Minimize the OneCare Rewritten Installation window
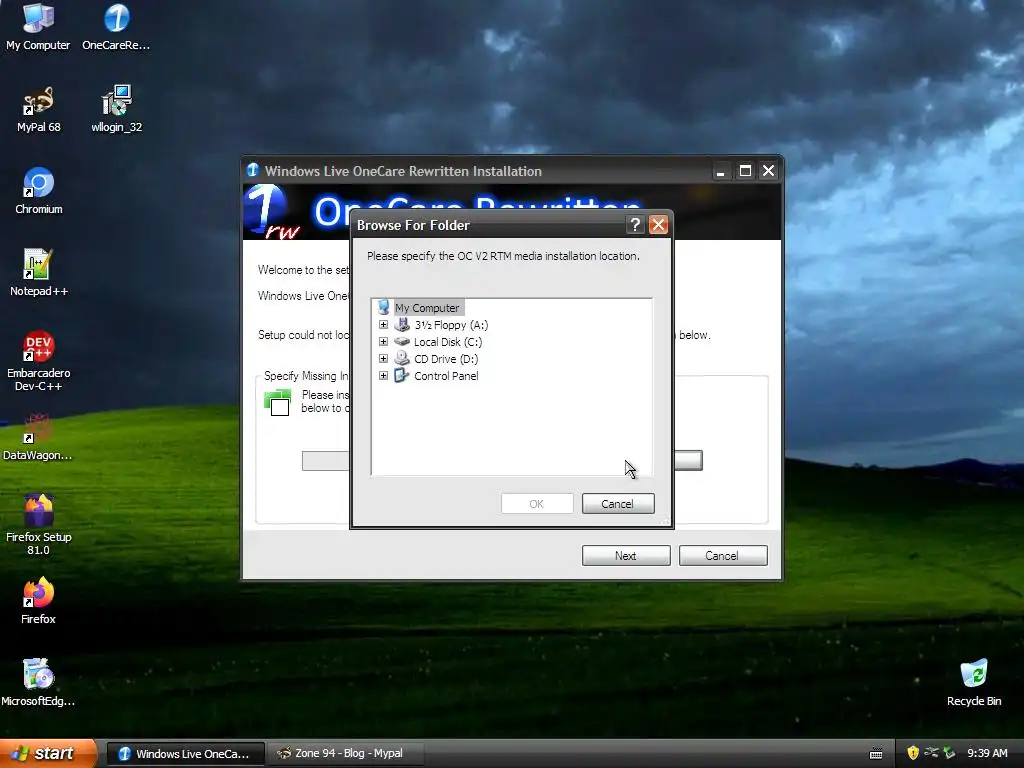Viewport: 1024px width, 768px height. tap(720, 170)
